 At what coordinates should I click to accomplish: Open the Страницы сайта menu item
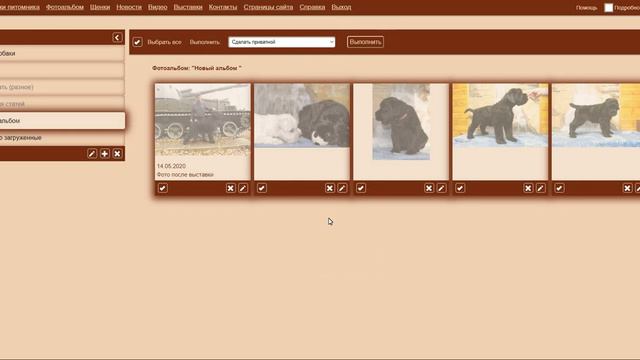pos(268,7)
